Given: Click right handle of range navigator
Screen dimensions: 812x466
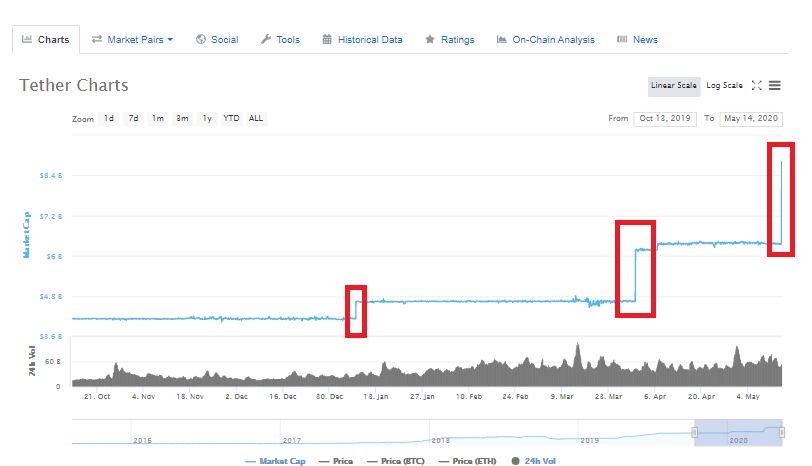Looking at the screenshot, I should [782, 432].
